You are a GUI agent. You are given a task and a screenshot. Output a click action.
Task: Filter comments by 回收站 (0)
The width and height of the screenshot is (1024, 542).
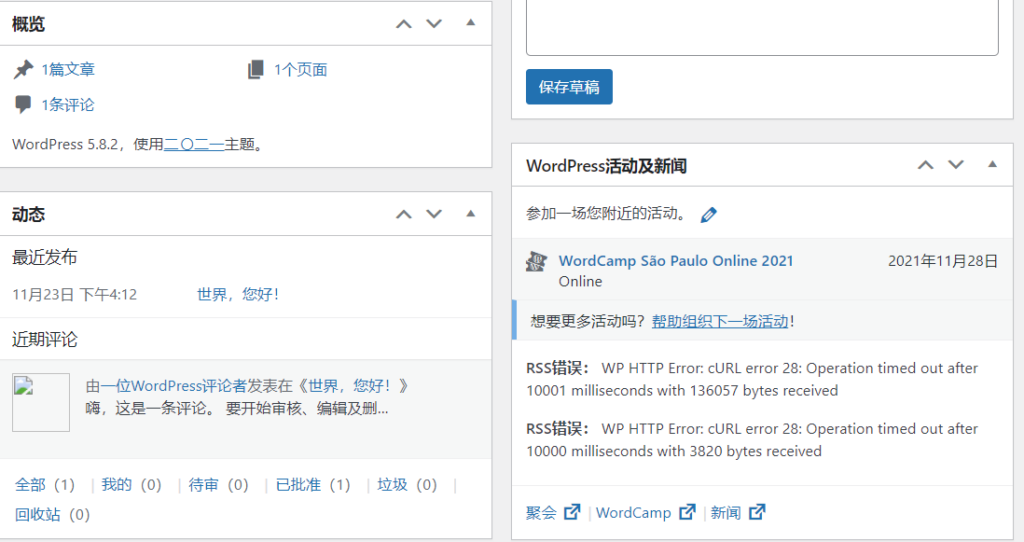pos(52,515)
